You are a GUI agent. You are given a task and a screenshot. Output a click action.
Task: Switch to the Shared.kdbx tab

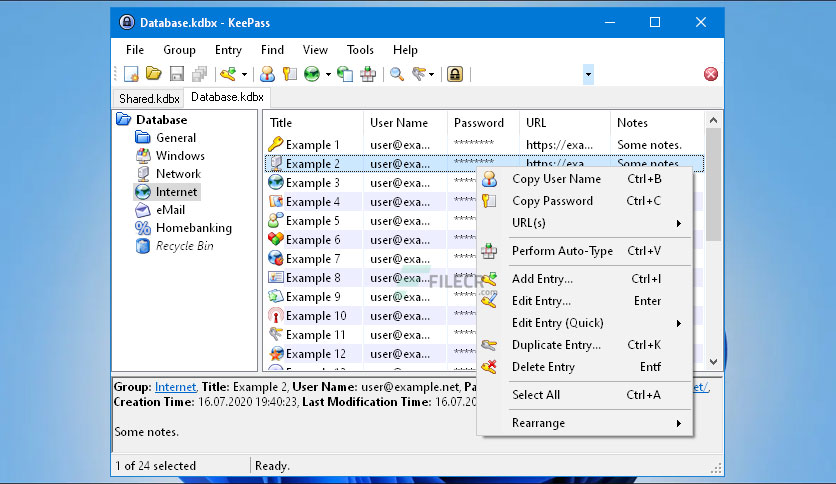tap(150, 98)
